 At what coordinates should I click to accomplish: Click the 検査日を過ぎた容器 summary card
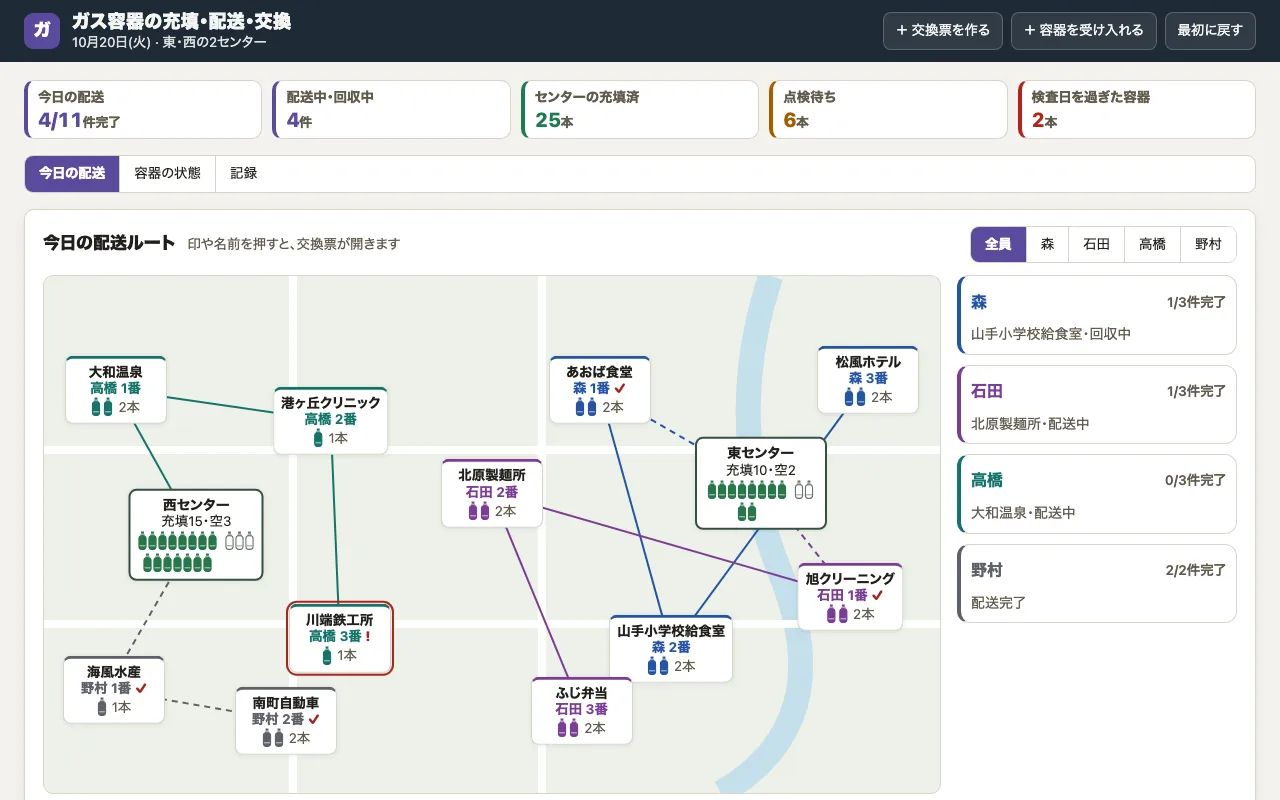[x=1136, y=110]
